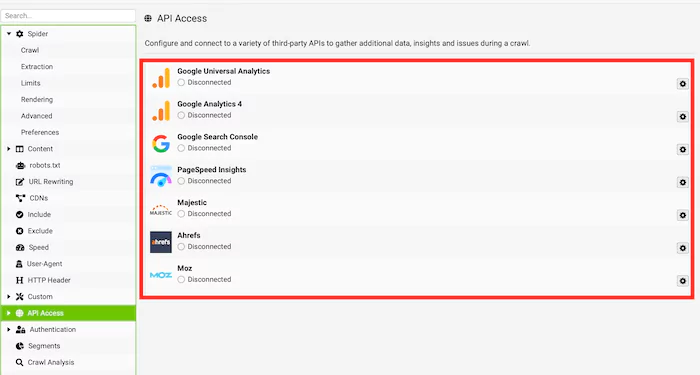Open settings gear for Ahrefs
700x375 pixels.
click(683, 248)
